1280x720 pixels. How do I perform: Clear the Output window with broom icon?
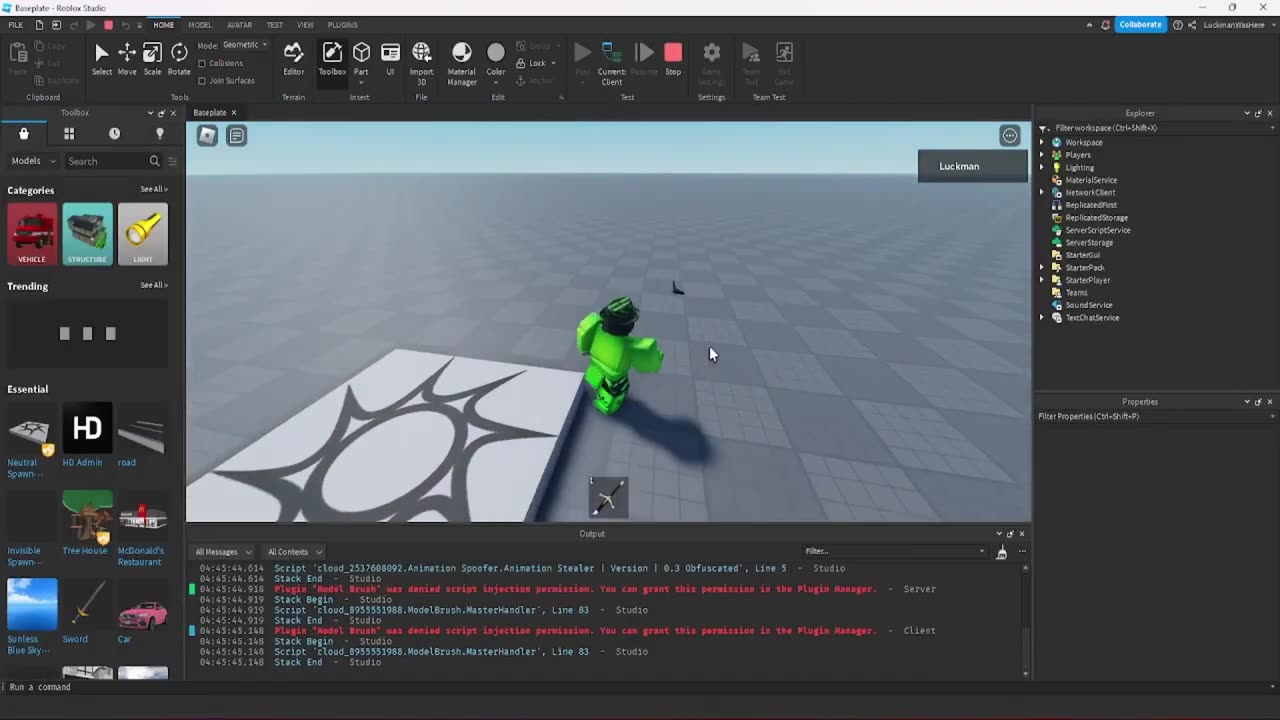1002,552
